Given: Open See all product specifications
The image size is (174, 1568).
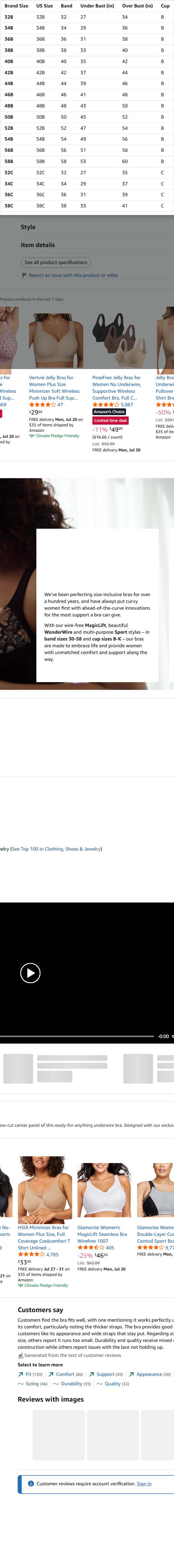Looking at the screenshot, I should [x=56, y=262].
